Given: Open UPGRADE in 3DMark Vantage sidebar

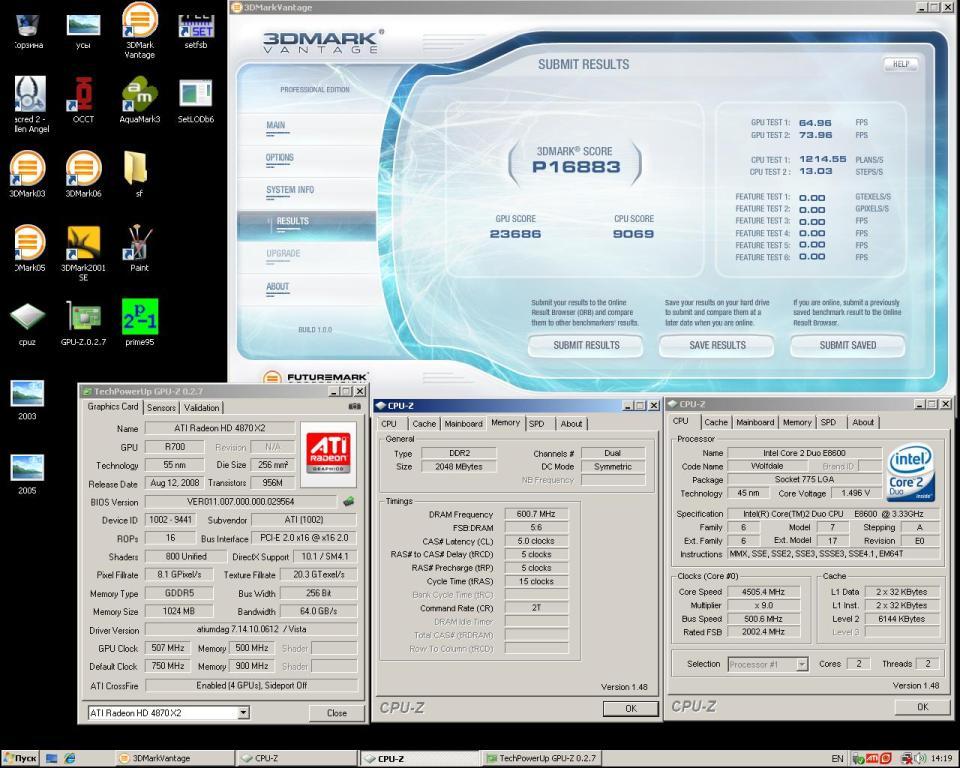Looking at the screenshot, I should point(283,254).
